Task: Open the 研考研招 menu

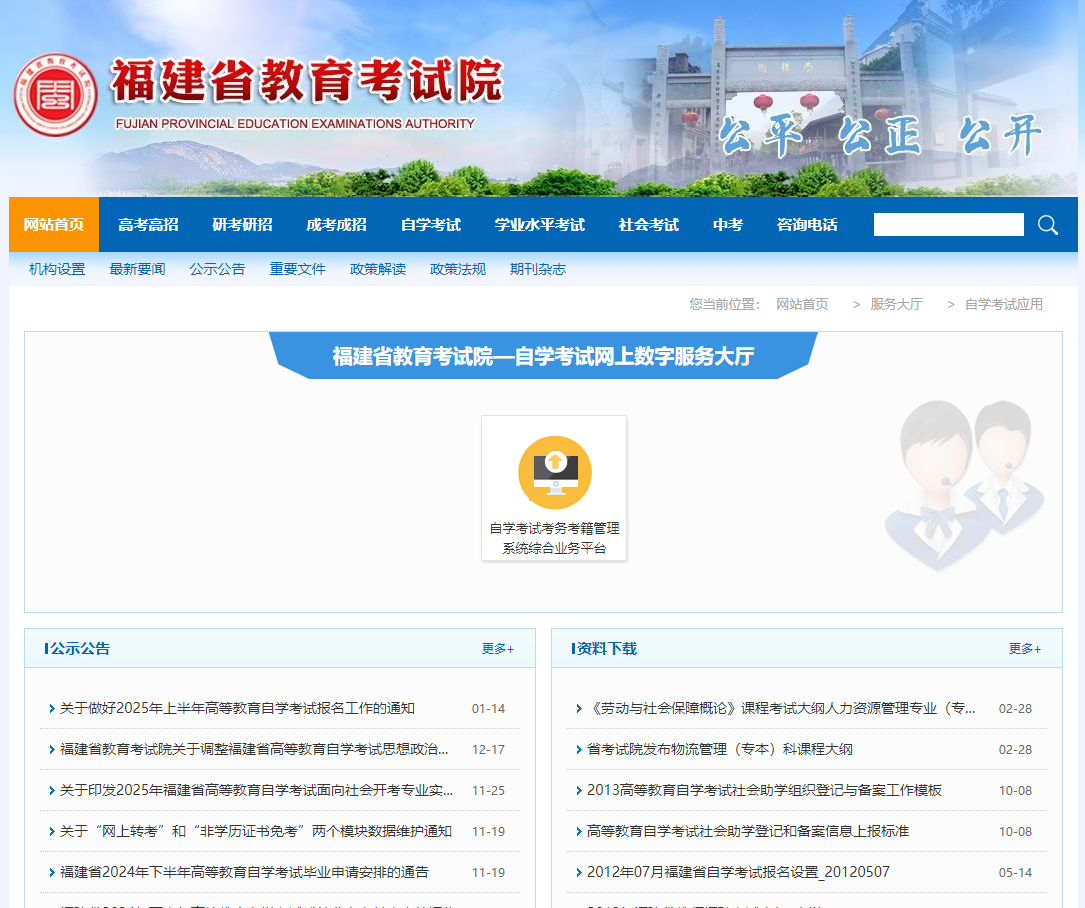Action: 243,225
